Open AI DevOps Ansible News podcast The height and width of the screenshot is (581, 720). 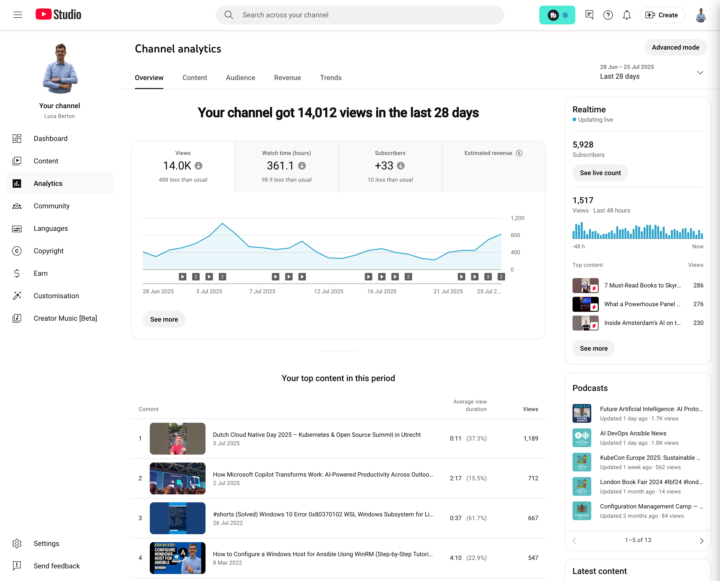point(638,438)
